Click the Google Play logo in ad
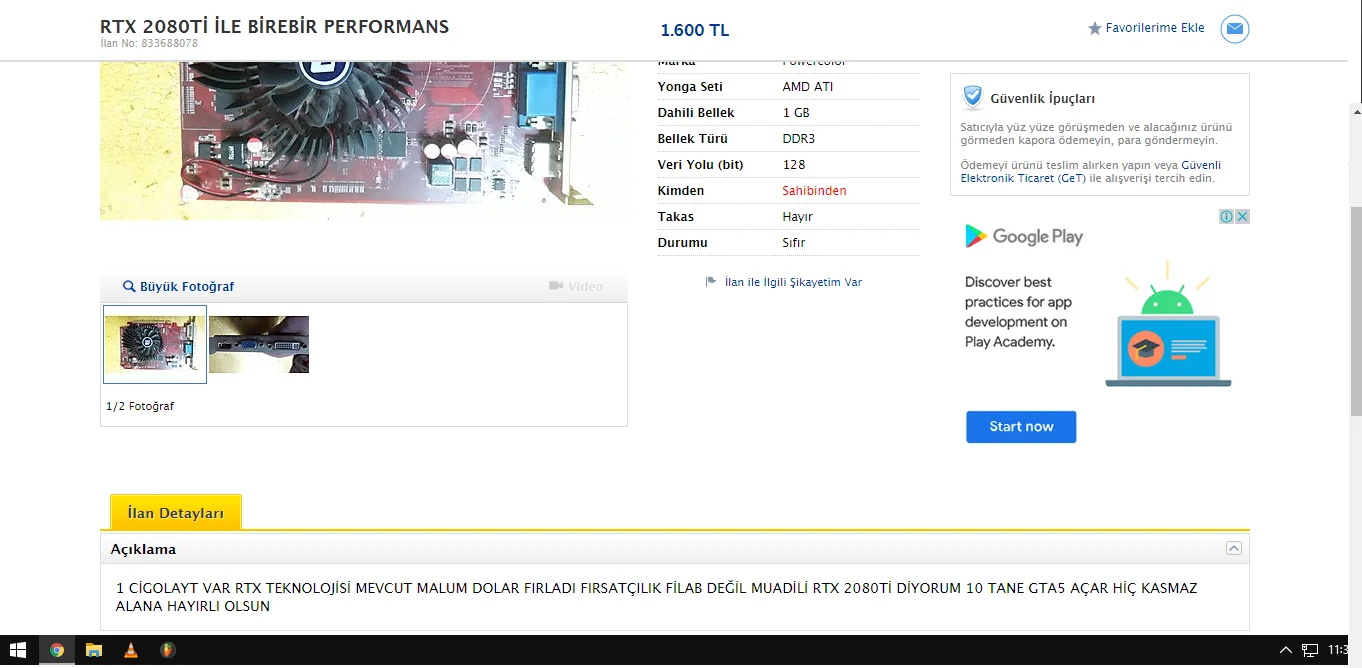The height and width of the screenshot is (668, 1362). (x=1023, y=236)
